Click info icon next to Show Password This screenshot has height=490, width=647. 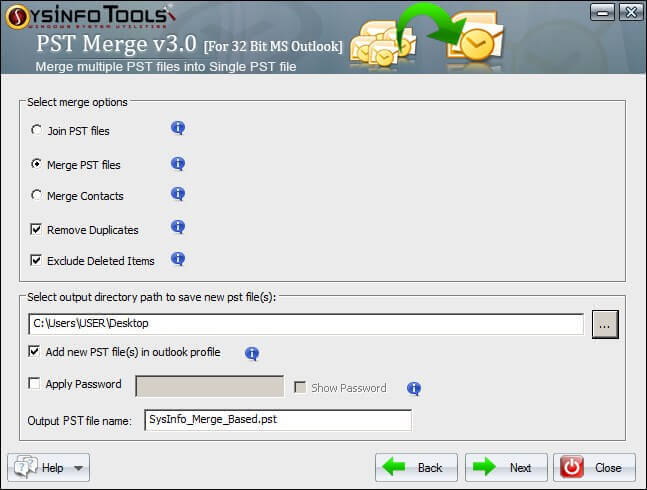pos(413,388)
